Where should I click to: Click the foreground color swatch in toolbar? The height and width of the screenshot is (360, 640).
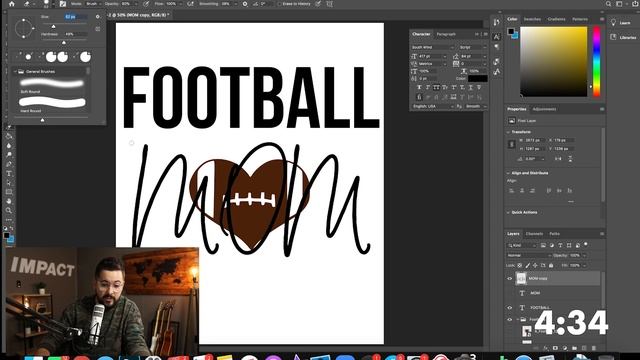tap(7, 236)
